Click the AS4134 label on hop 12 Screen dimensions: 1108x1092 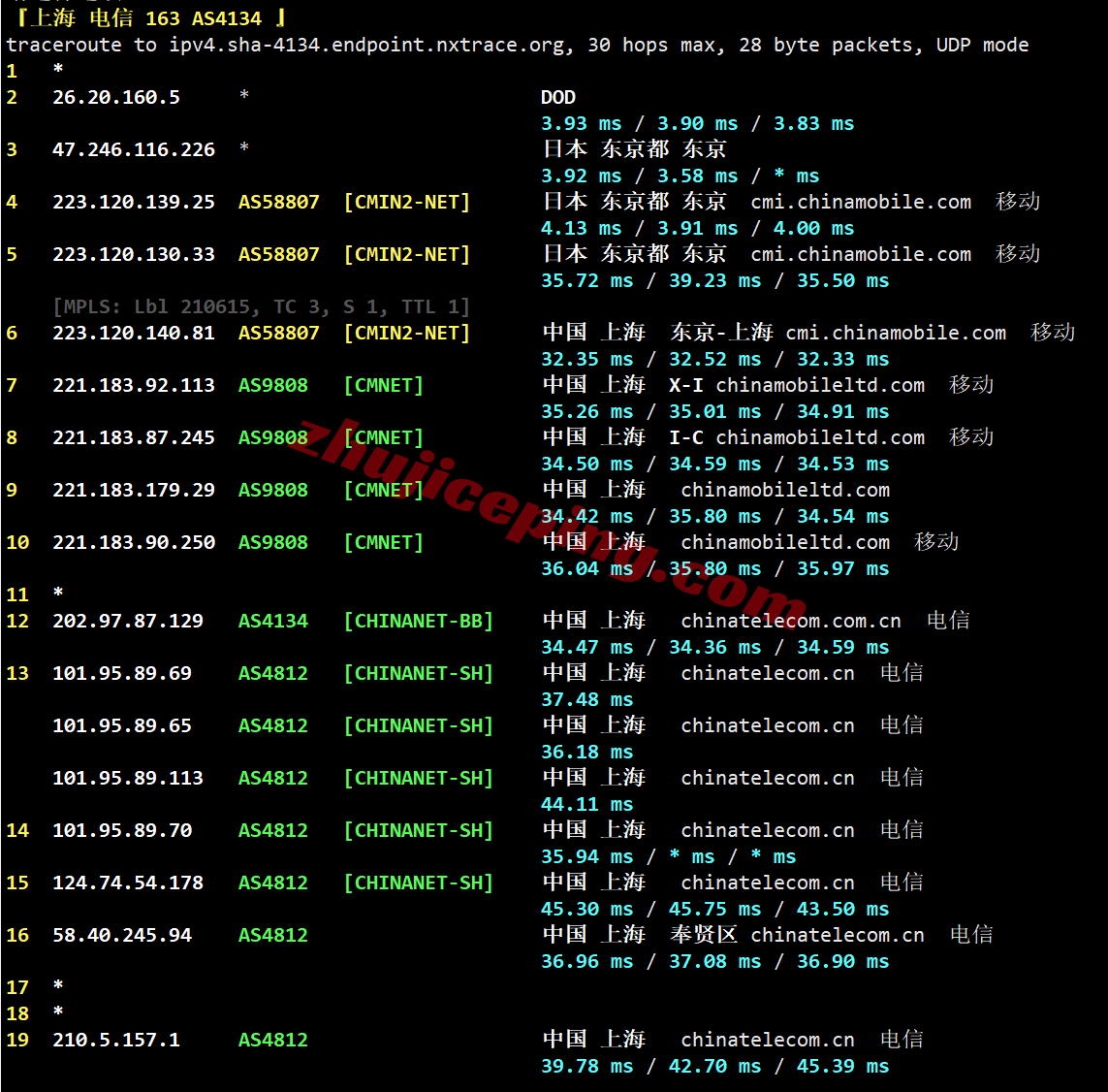click(272, 622)
